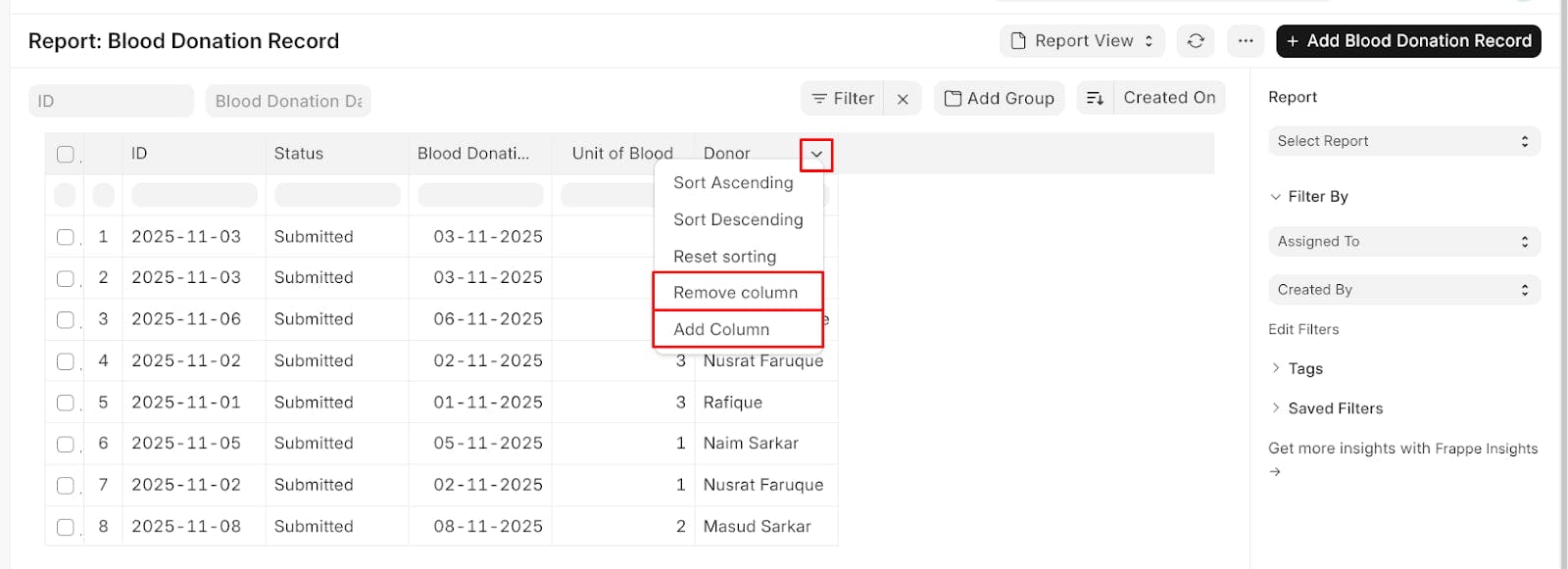Open the Frappe Insights link

tap(1487, 449)
